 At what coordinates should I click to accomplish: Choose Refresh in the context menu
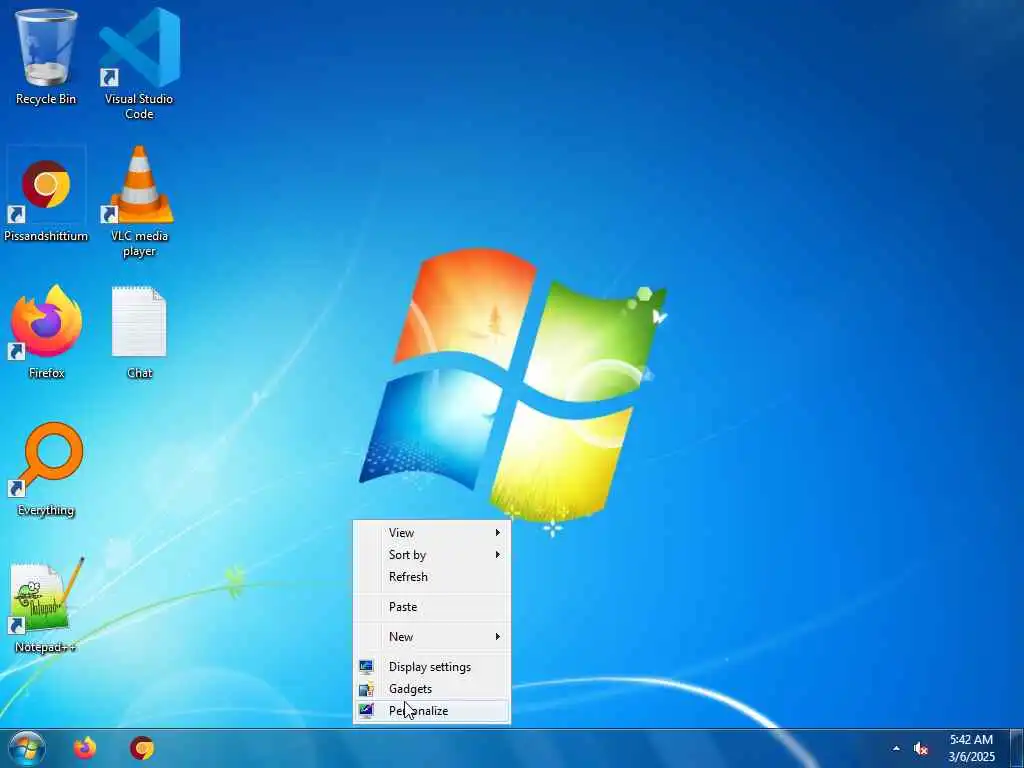click(432, 577)
